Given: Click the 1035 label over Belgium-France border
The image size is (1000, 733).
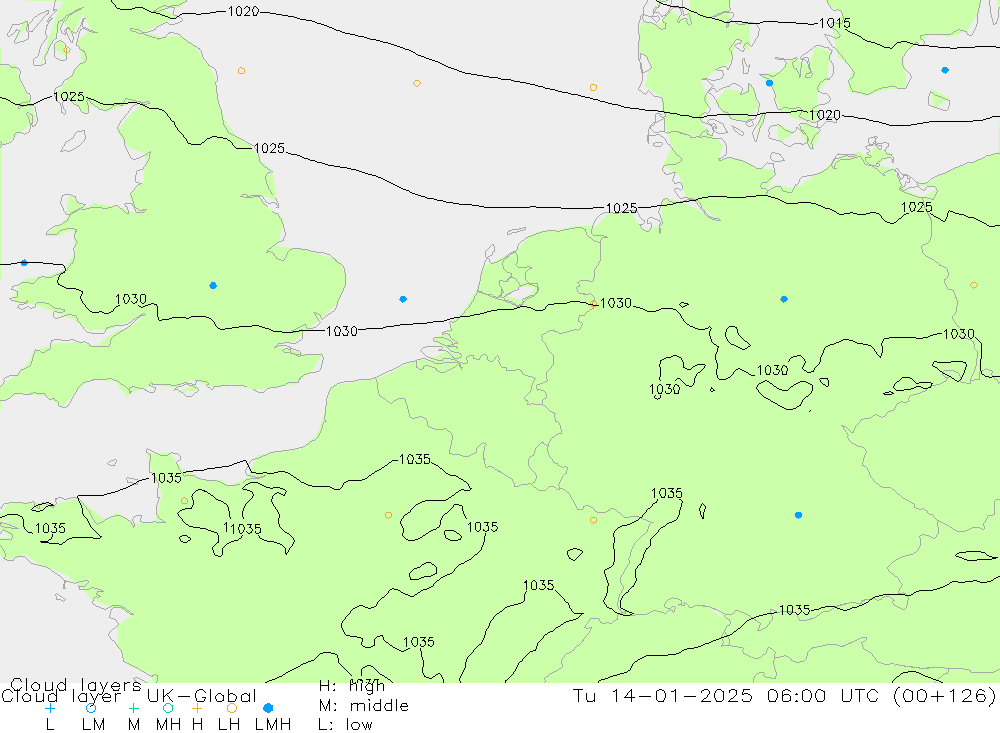Looking at the screenshot, I should (x=415, y=459).
